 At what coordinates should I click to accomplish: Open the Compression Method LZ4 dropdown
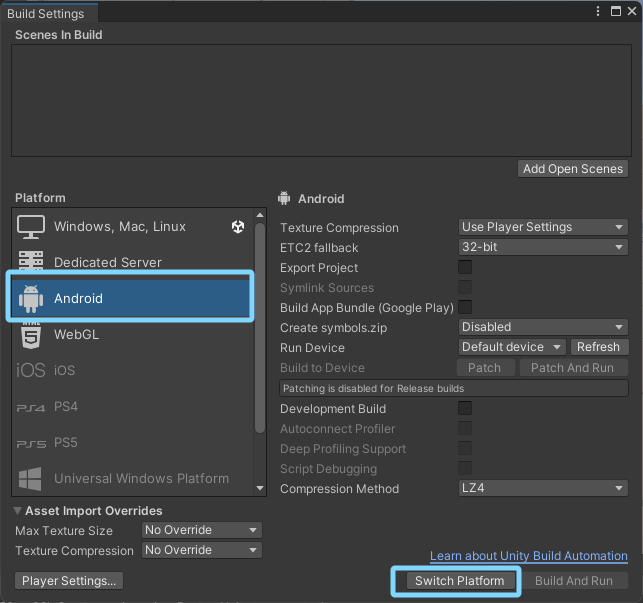[x=543, y=488]
